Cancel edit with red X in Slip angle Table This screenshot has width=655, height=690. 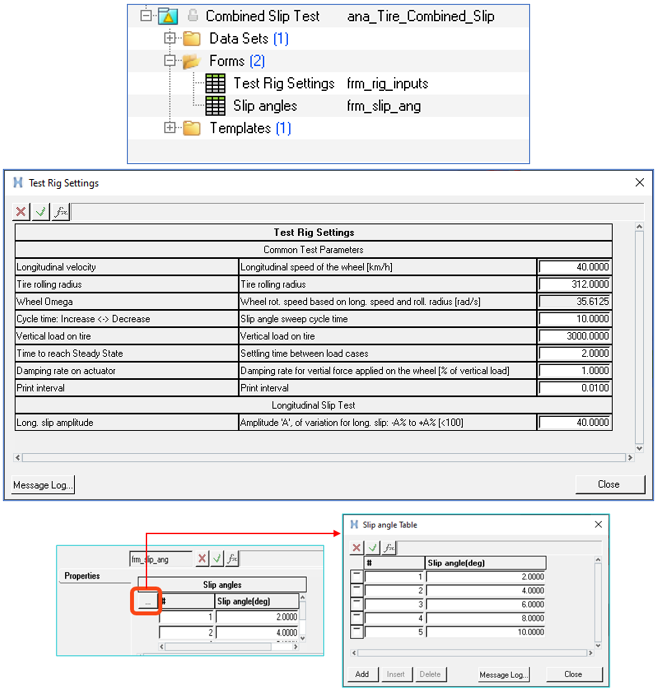point(357,547)
